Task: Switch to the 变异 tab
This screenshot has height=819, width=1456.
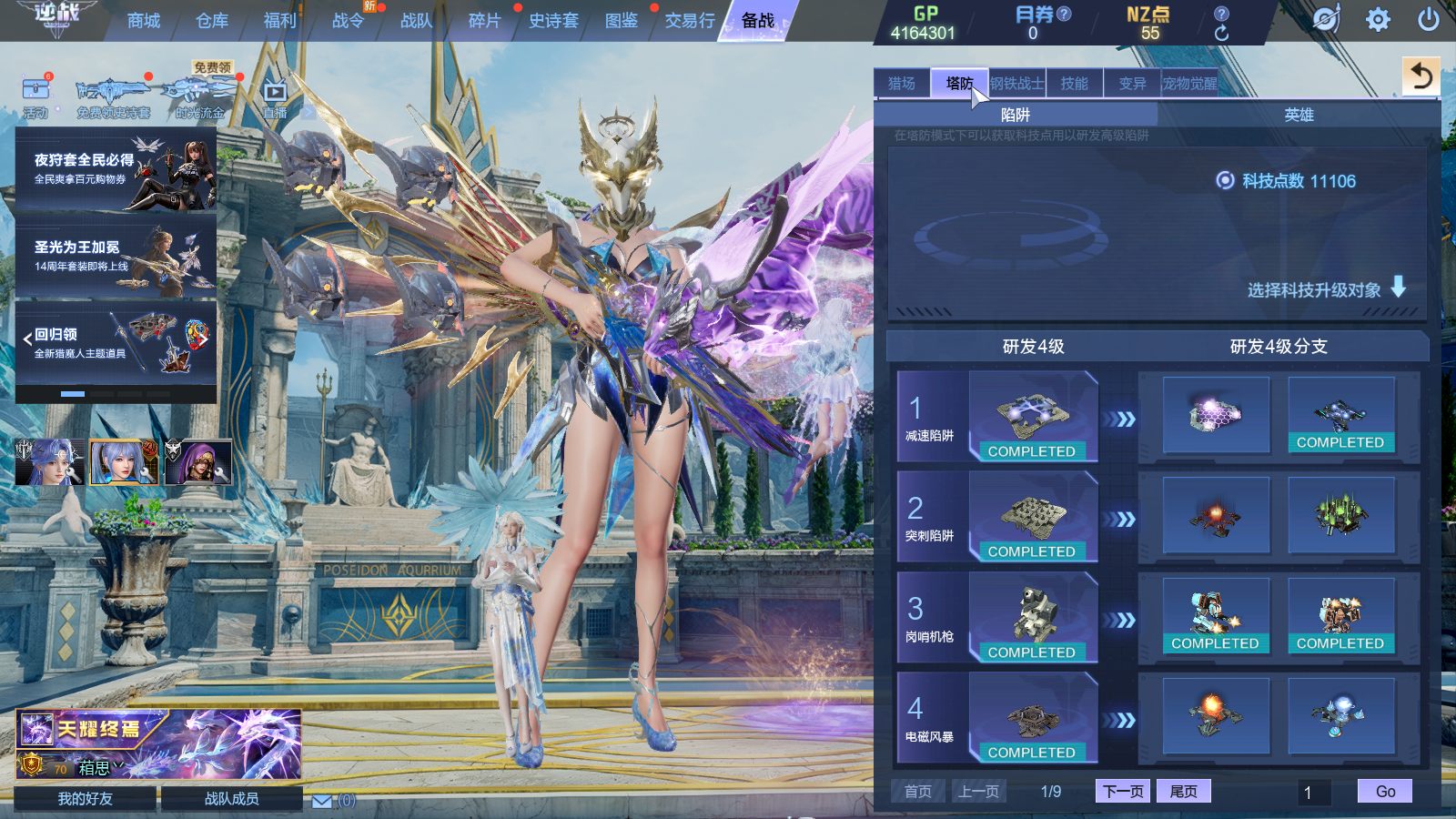Action: pyautogui.click(x=1133, y=84)
